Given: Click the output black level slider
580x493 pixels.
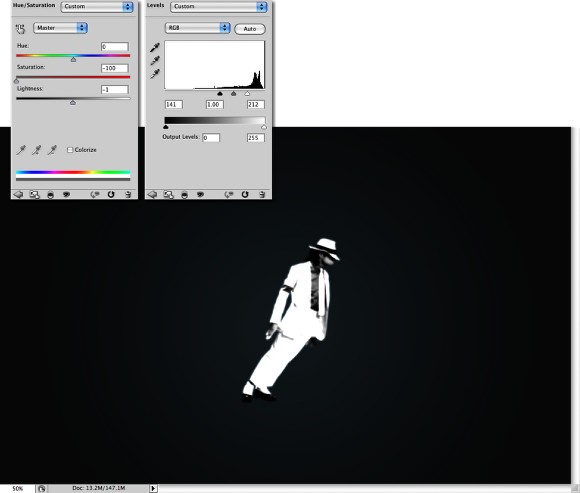Looking at the screenshot, I should click(x=166, y=127).
